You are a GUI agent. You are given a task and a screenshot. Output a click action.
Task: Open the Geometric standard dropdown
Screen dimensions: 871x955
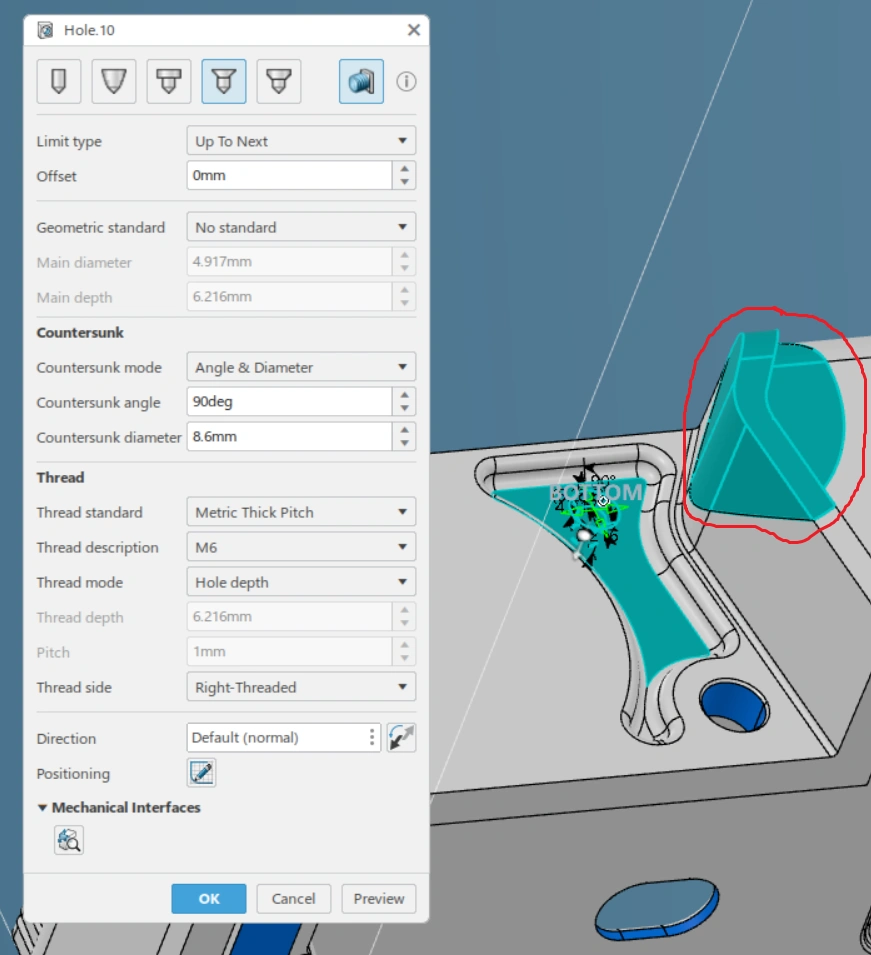[x=301, y=227]
